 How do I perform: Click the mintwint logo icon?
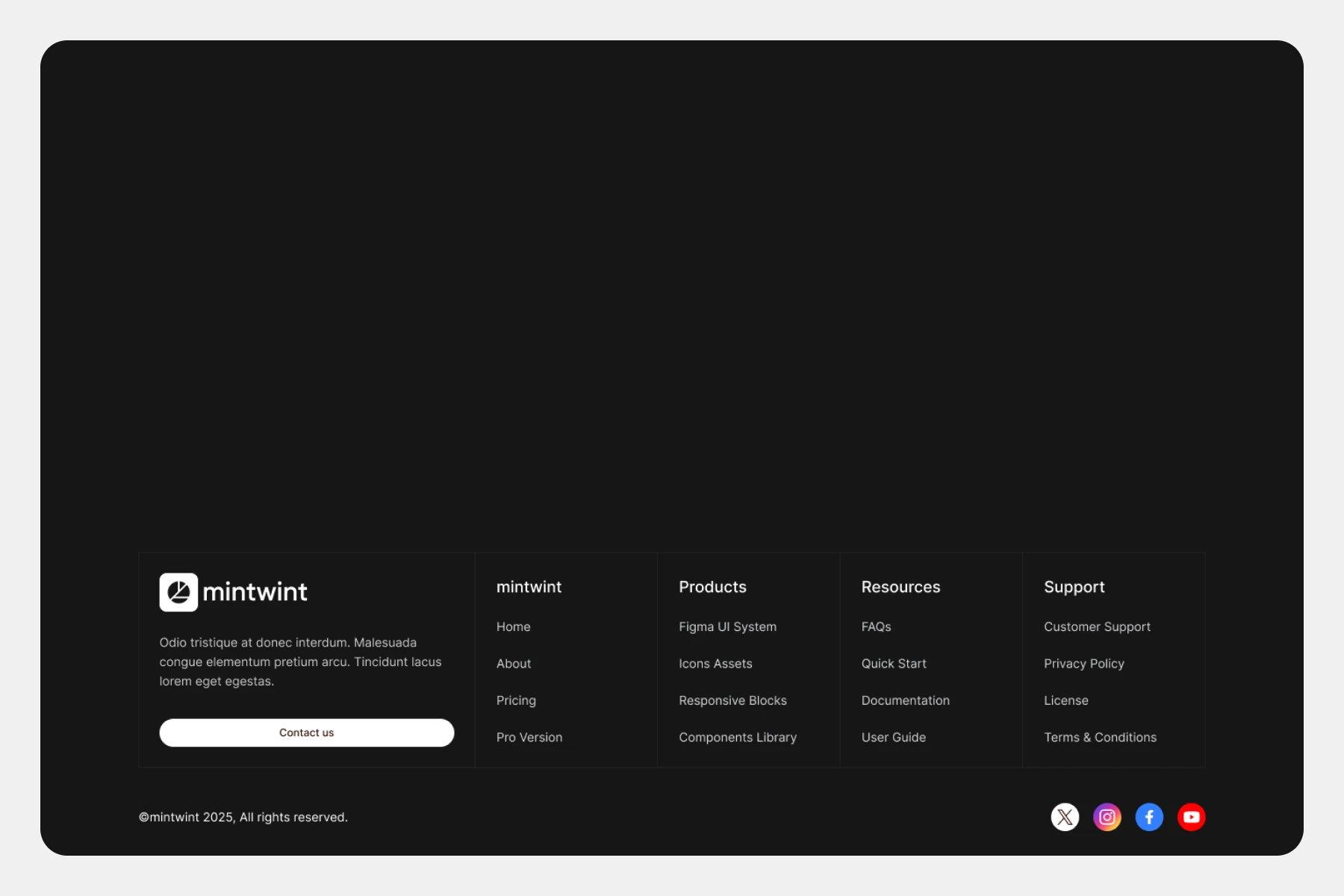178,592
